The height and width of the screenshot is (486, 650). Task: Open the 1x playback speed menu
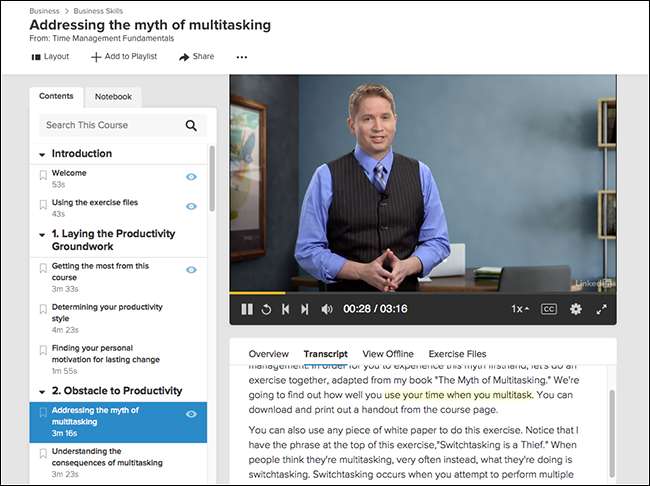520,309
